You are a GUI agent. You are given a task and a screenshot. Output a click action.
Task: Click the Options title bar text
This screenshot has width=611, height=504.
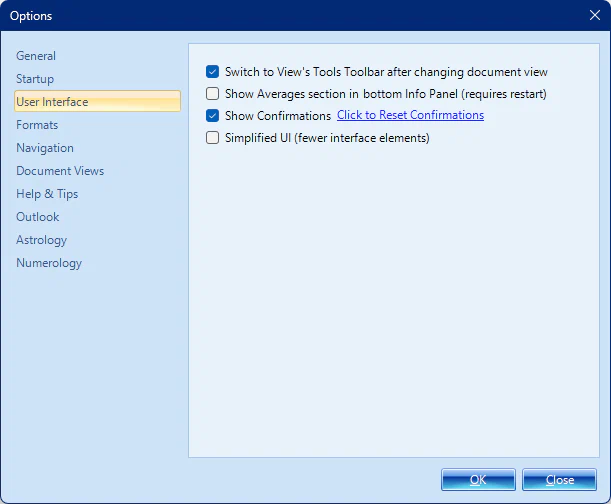coord(33,16)
